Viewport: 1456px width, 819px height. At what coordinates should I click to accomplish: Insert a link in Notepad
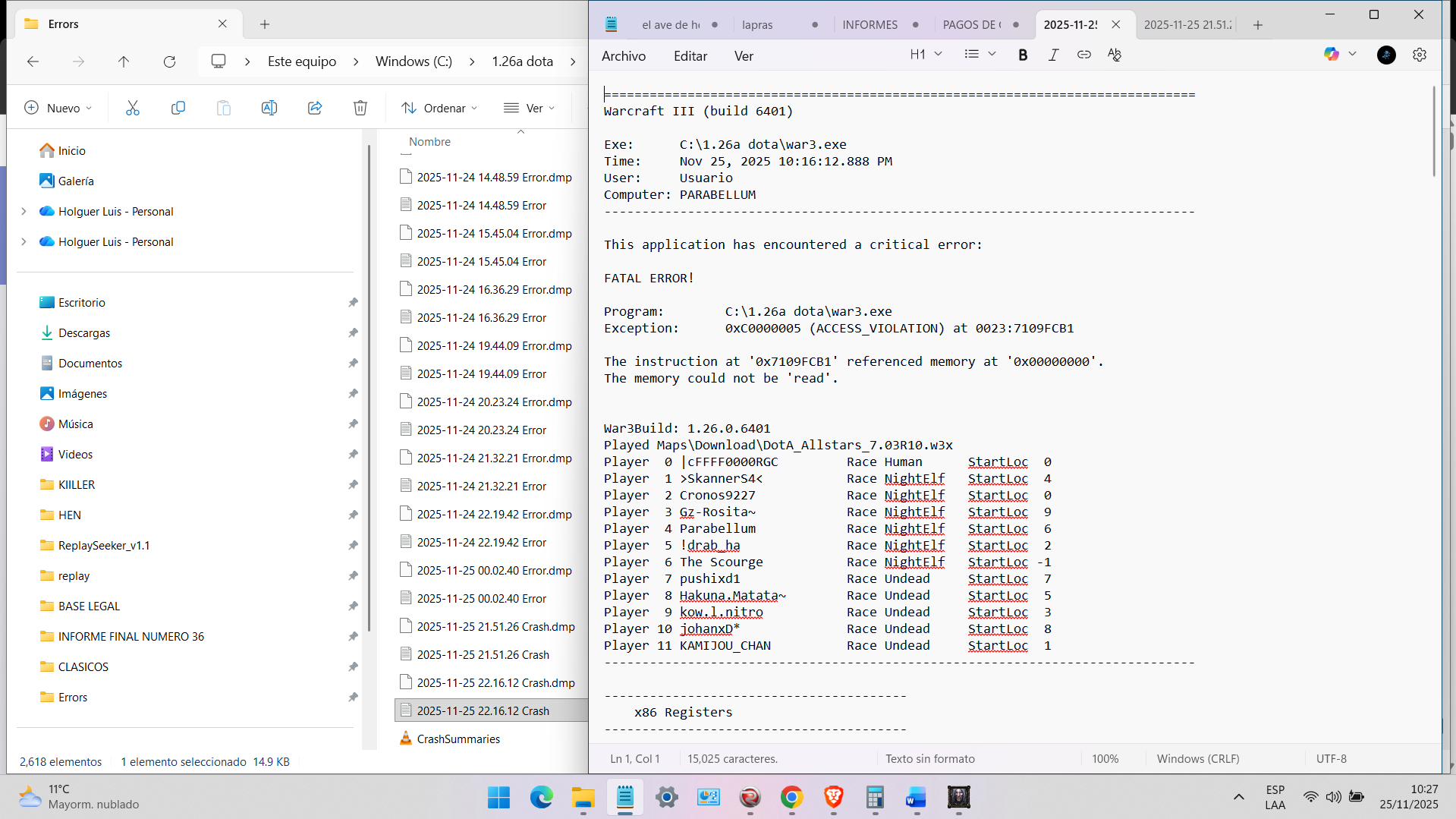1084,55
